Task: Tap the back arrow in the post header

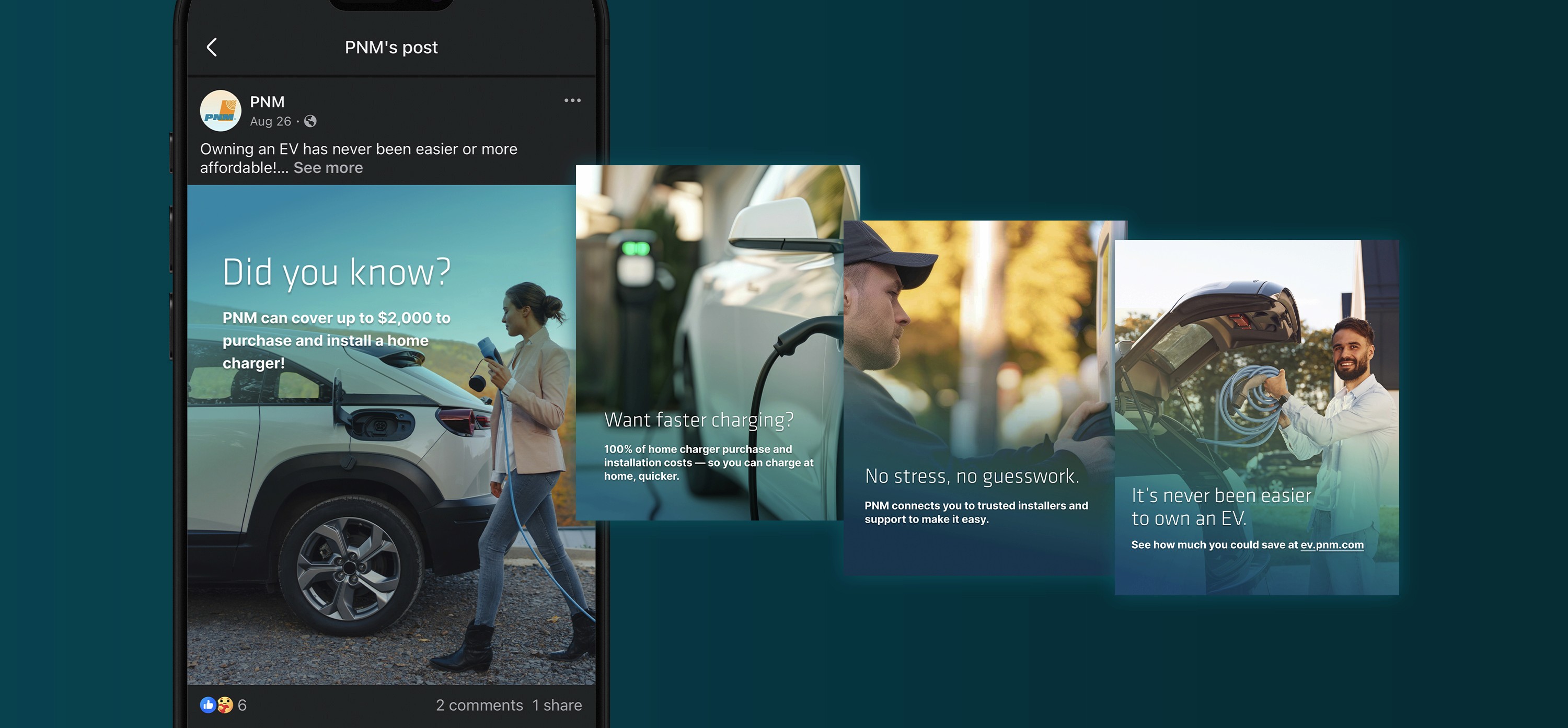Action: coord(212,48)
